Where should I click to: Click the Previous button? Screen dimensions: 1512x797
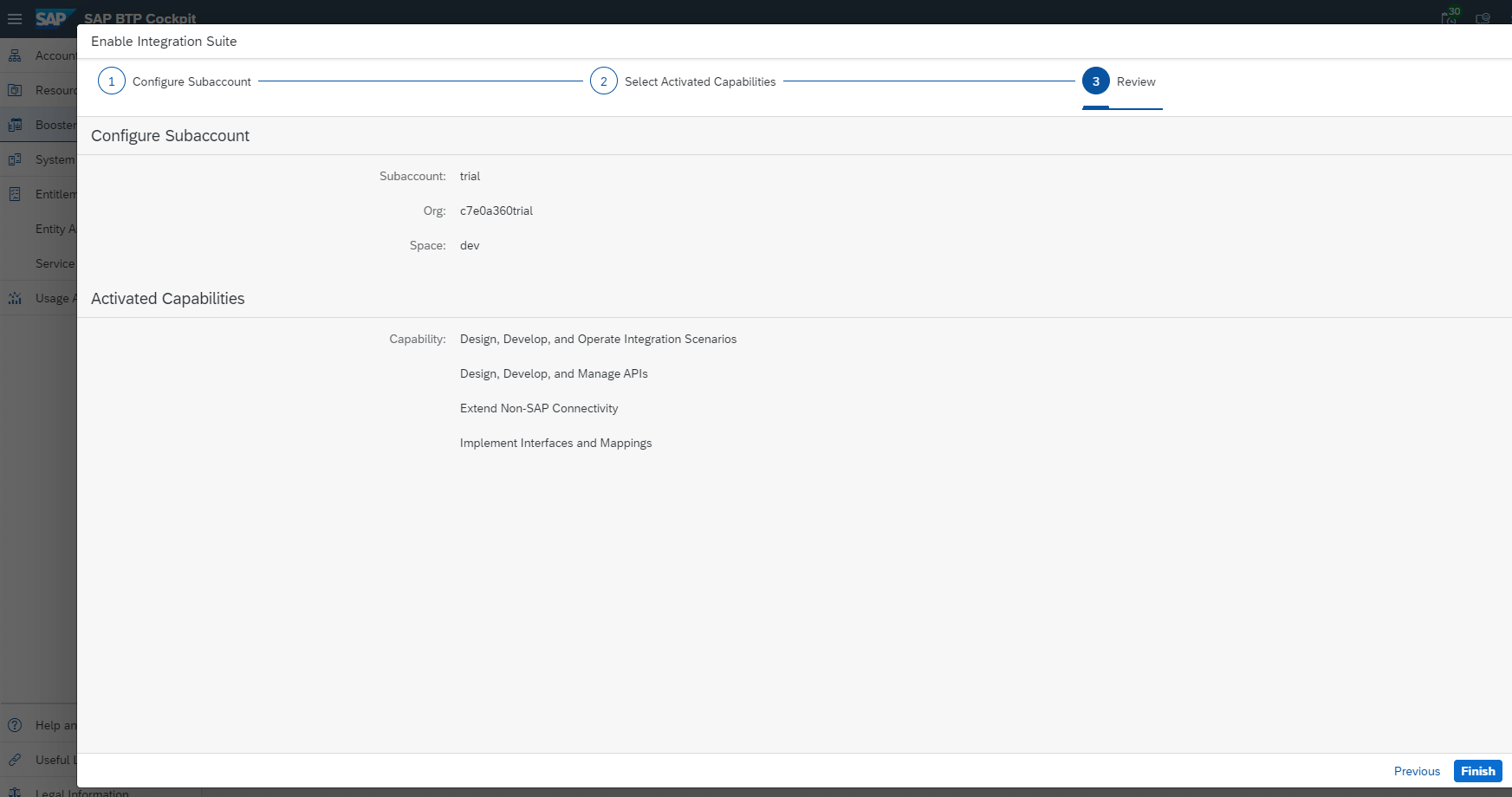(x=1417, y=771)
